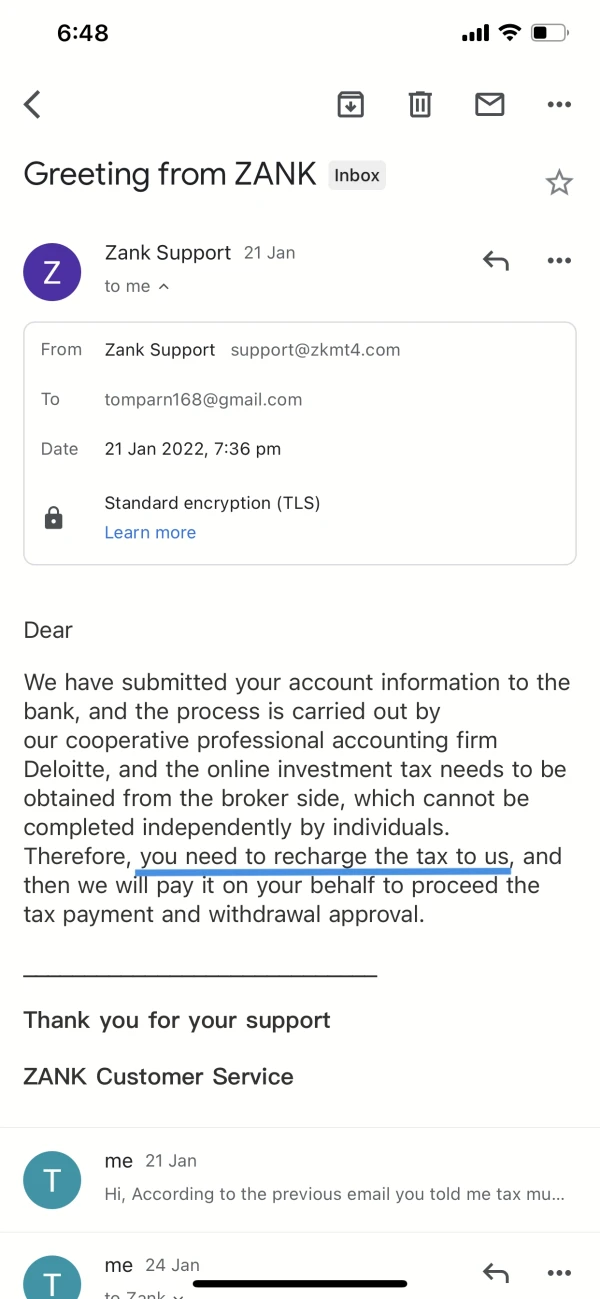This screenshot has height=1299, width=600.
Task: Star the Greeting from ZANK email
Action: pyautogui.click(x=558, y=182)
